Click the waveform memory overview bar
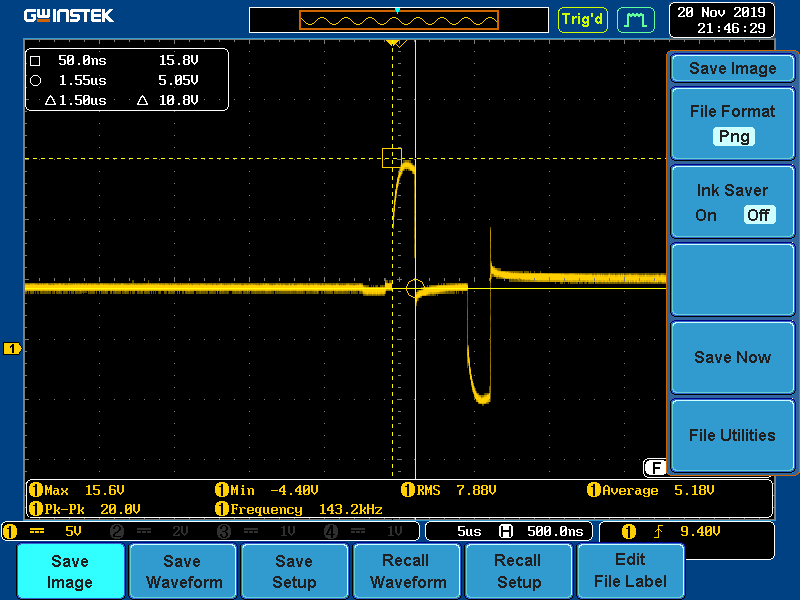This screenshot has width=800, height=600. tap(399, 20)
